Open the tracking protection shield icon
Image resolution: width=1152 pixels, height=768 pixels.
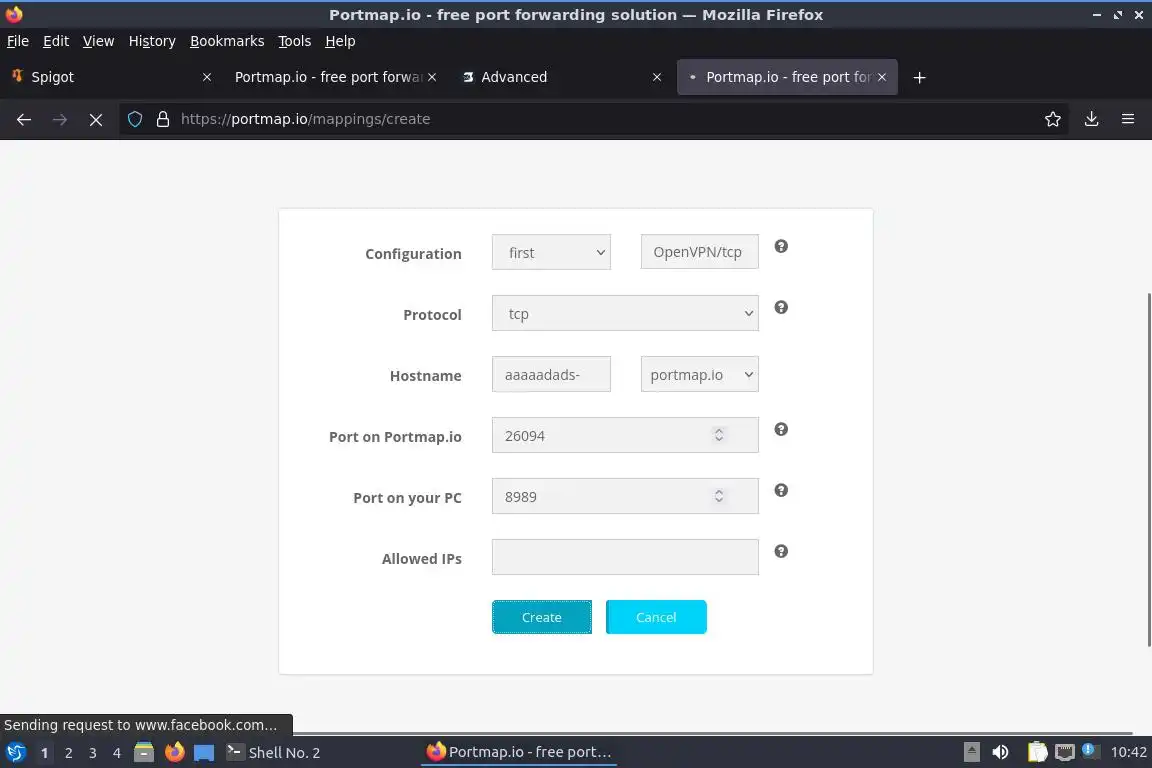(134, 119)
